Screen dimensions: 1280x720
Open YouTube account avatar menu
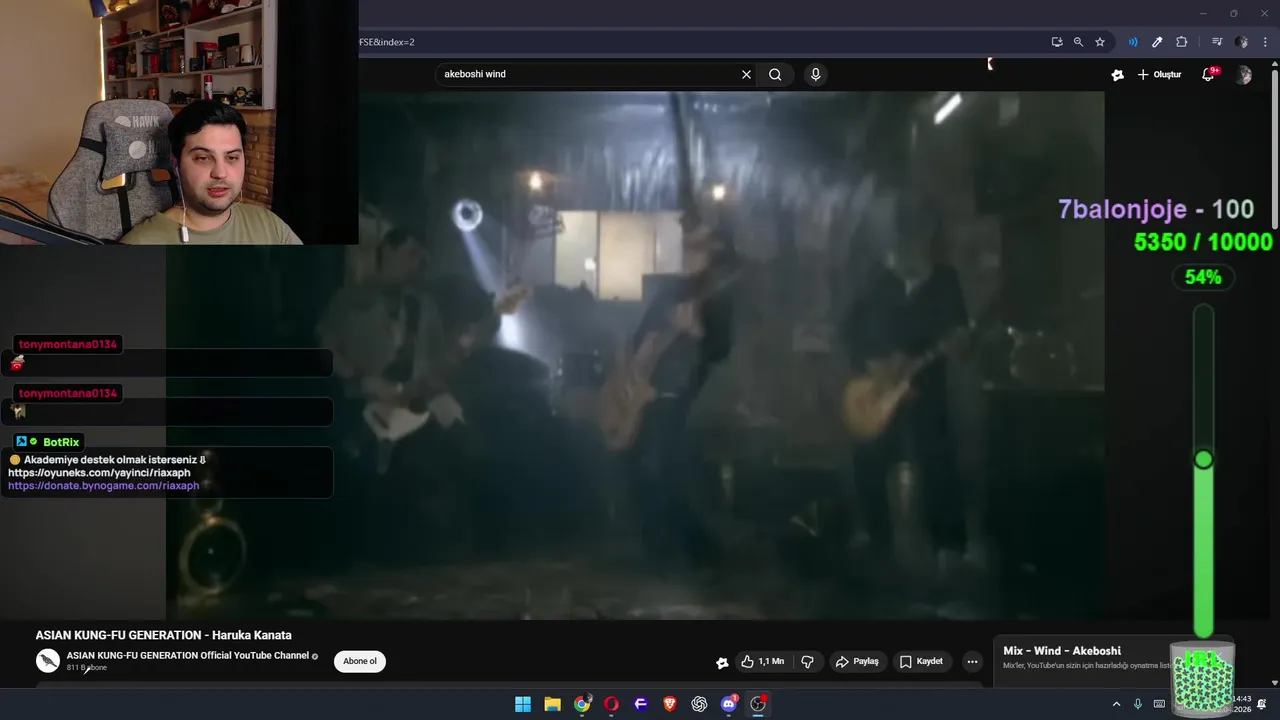[x=1244, y=75]
